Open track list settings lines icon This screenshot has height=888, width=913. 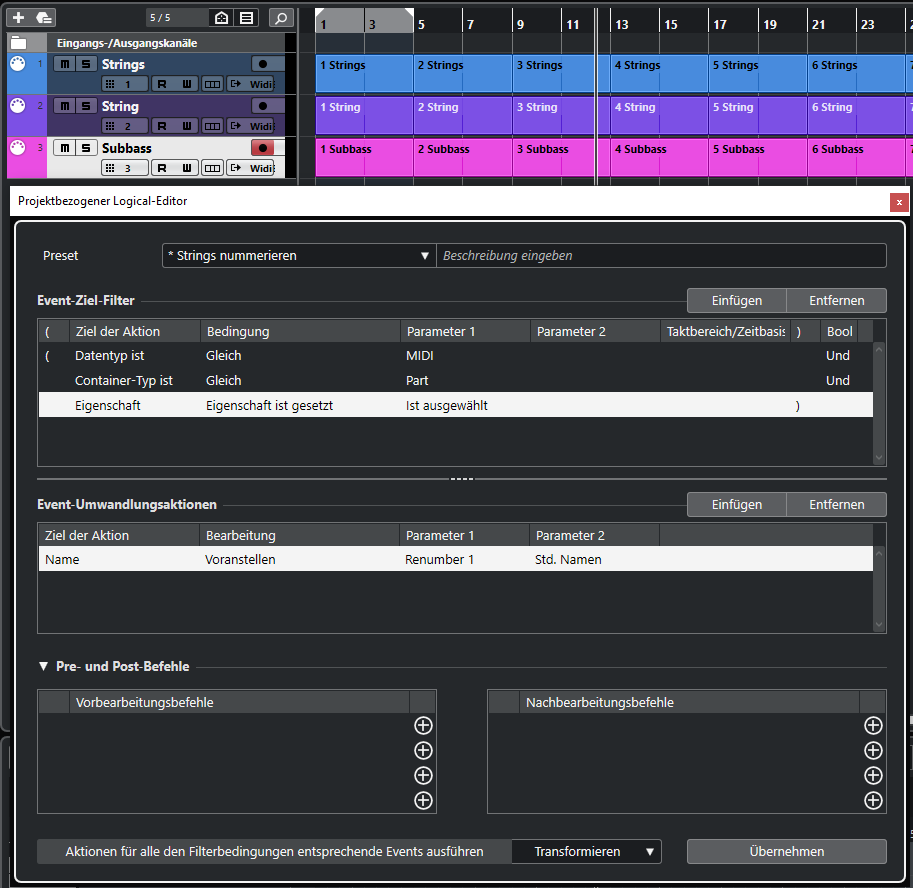247,17
